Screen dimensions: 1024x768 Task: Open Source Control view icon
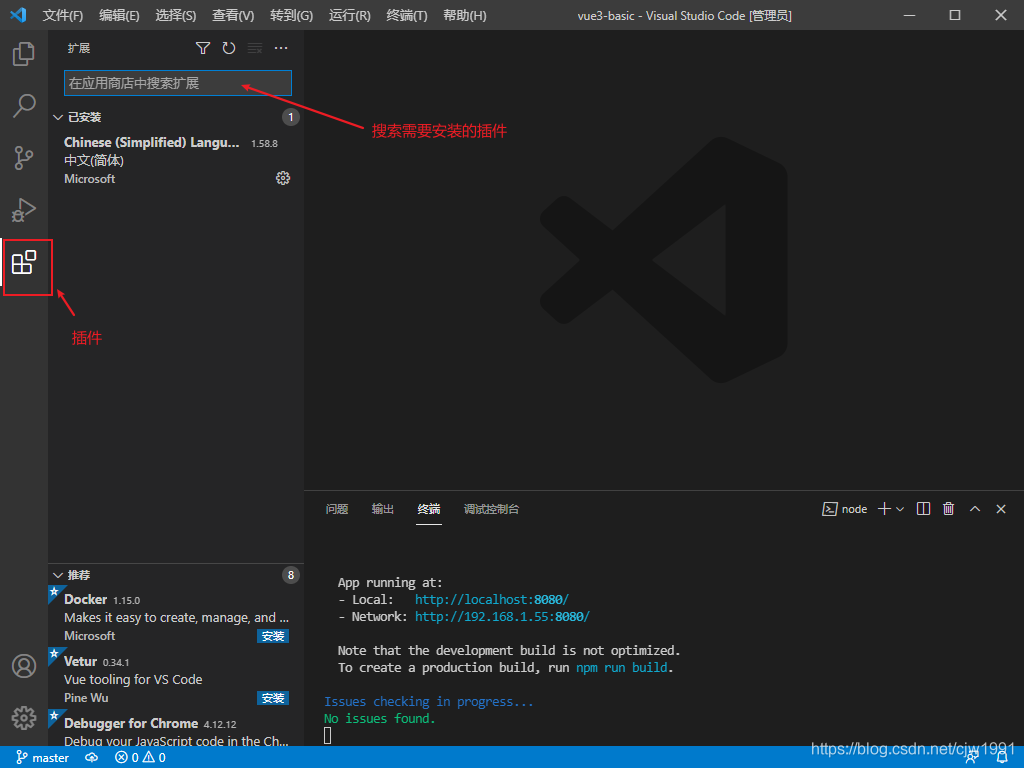(24, 158)
